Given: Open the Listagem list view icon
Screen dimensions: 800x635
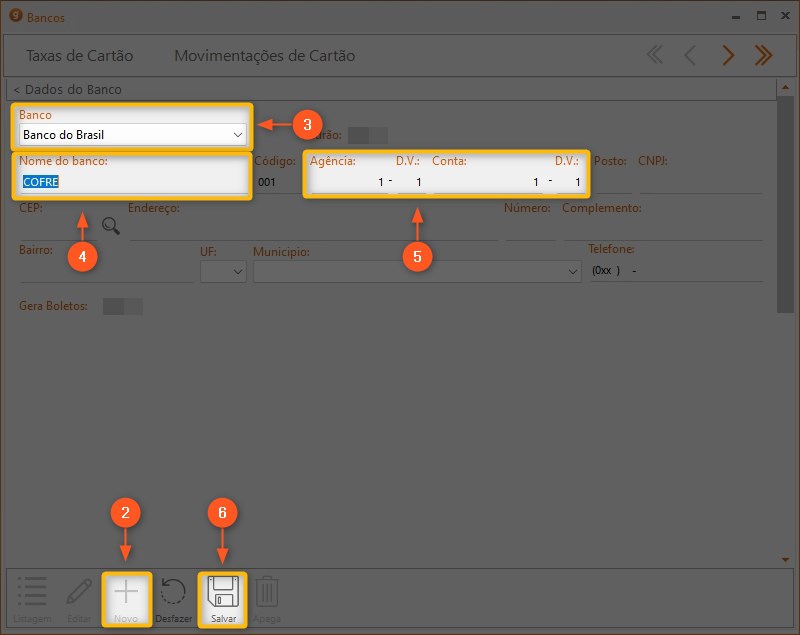Looking at the screenshot, I should (32, 594).
